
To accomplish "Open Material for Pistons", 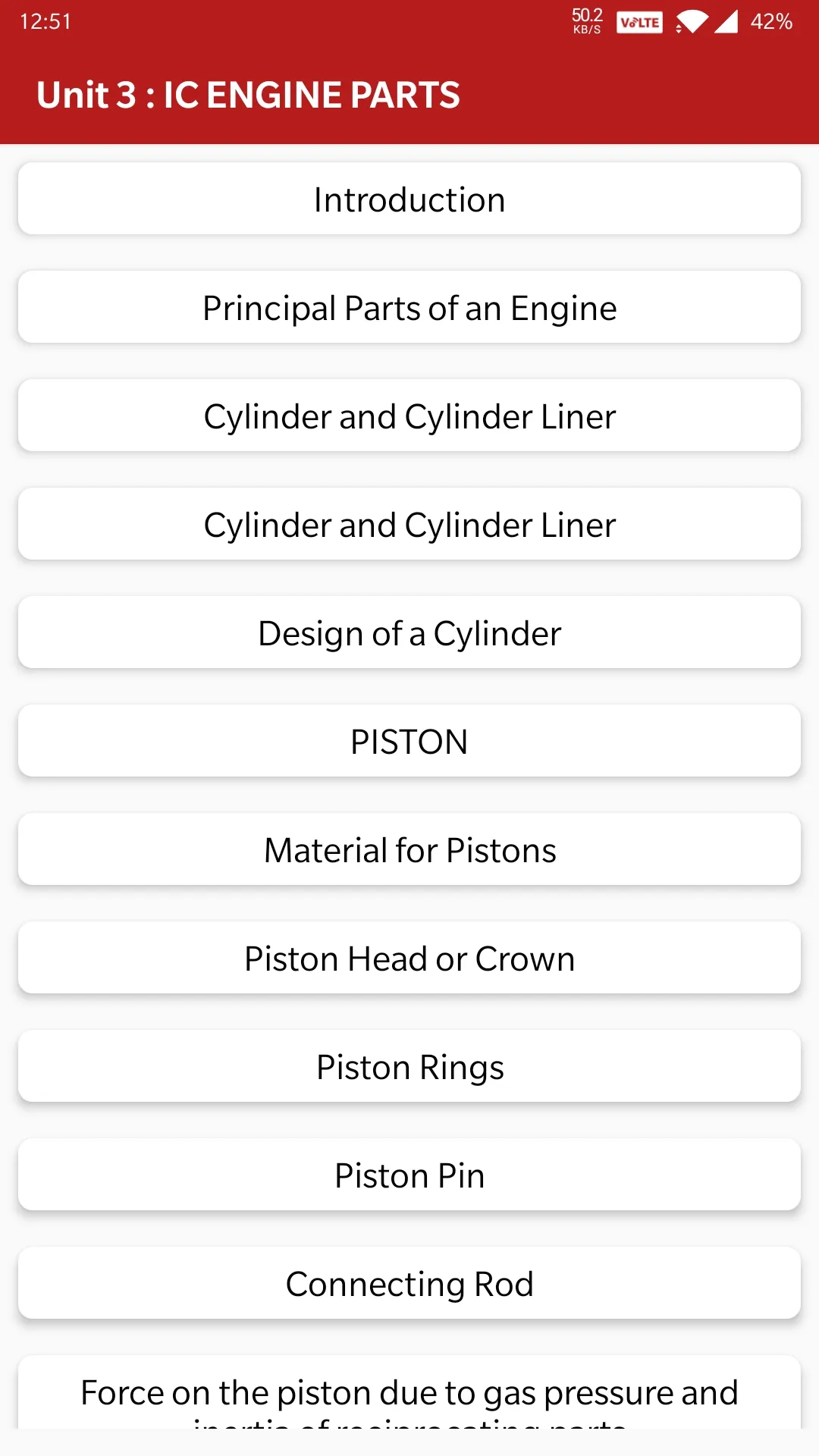I will click(409, 849).
